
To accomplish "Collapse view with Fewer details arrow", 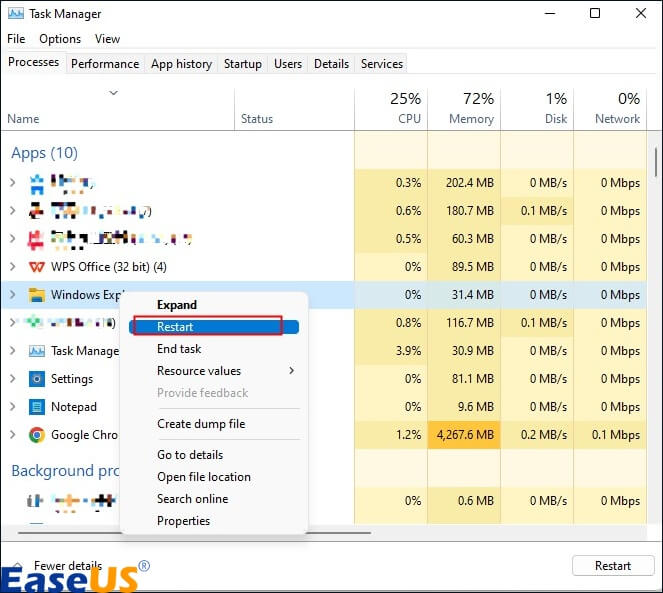I will coord(17,564).
